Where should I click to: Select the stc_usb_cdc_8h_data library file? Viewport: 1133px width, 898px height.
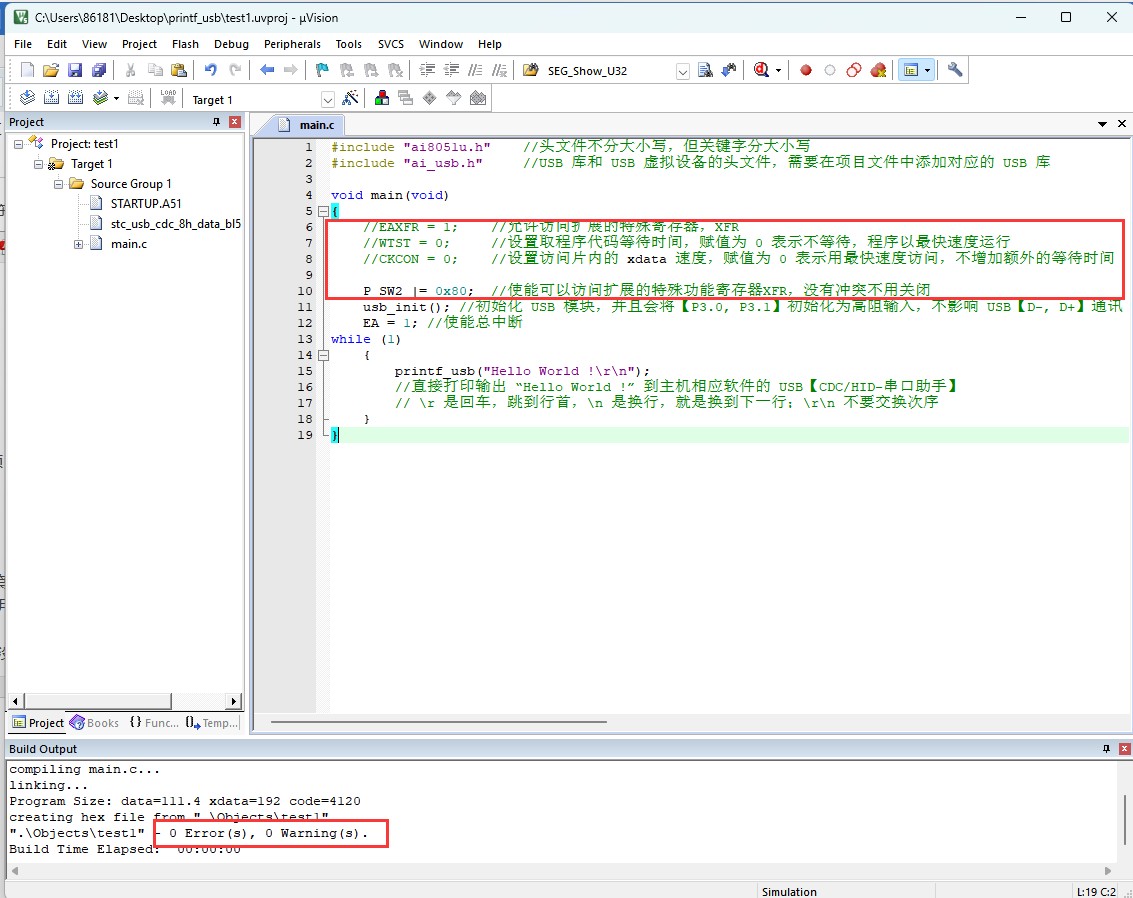[176, 224]
